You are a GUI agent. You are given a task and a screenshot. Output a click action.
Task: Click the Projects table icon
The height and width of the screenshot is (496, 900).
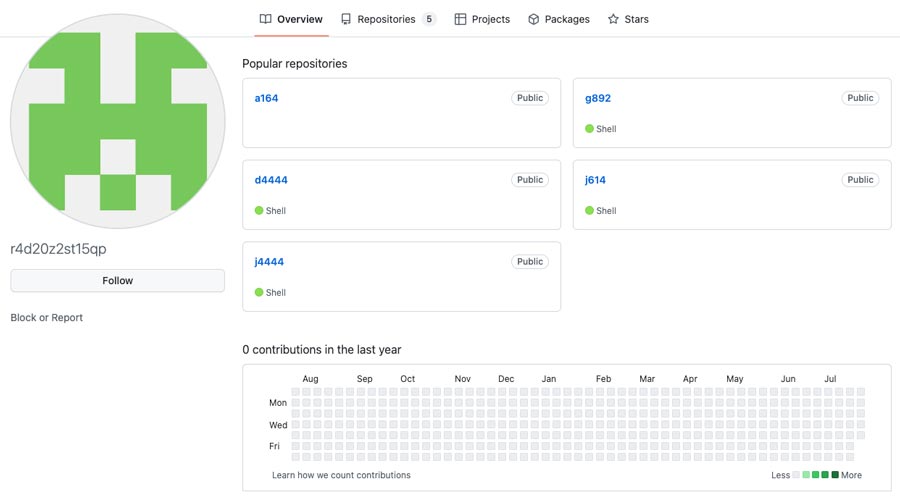tap(460, 19)
